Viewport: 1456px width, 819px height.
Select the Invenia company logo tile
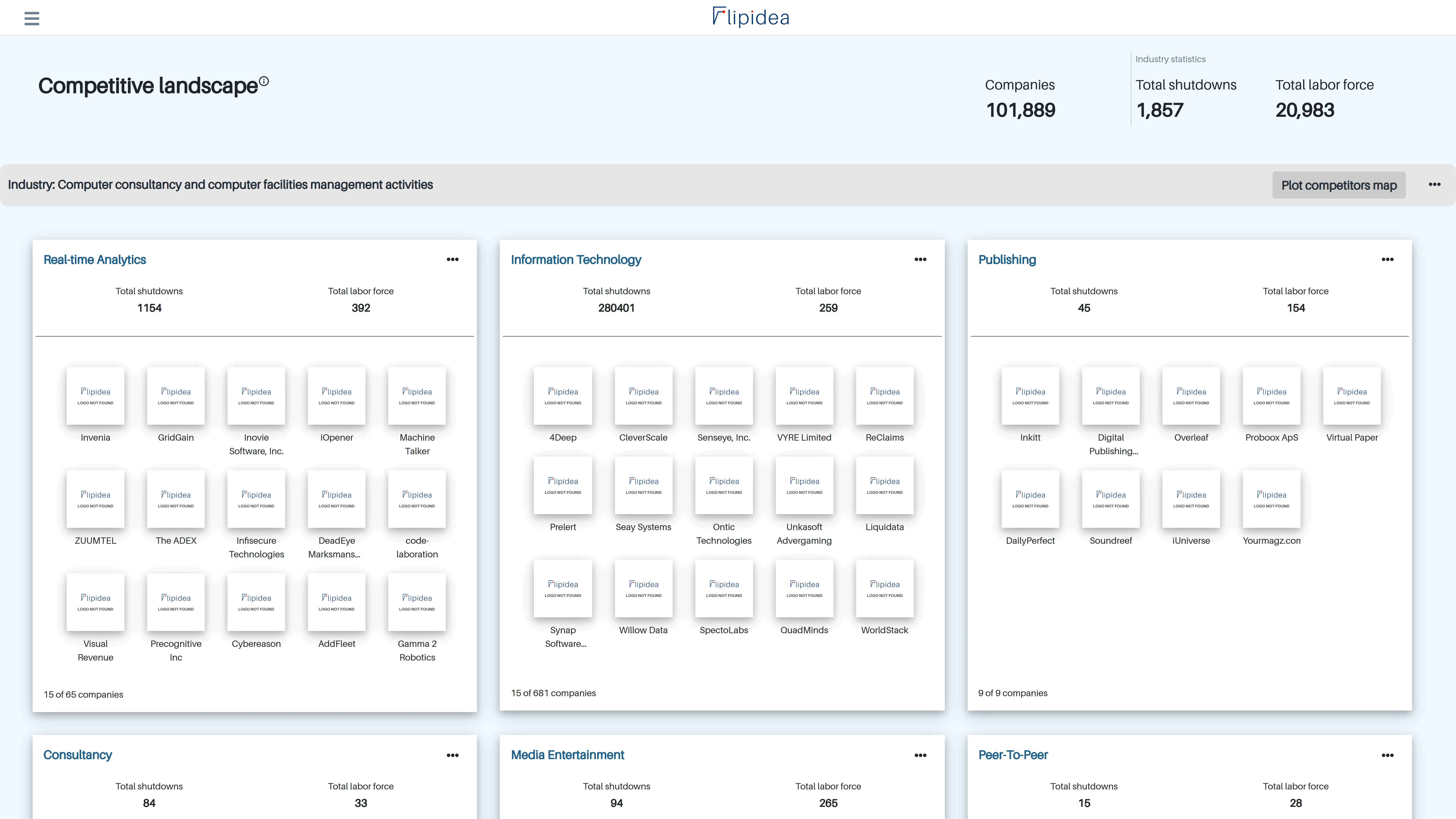[x=96, y=396]
